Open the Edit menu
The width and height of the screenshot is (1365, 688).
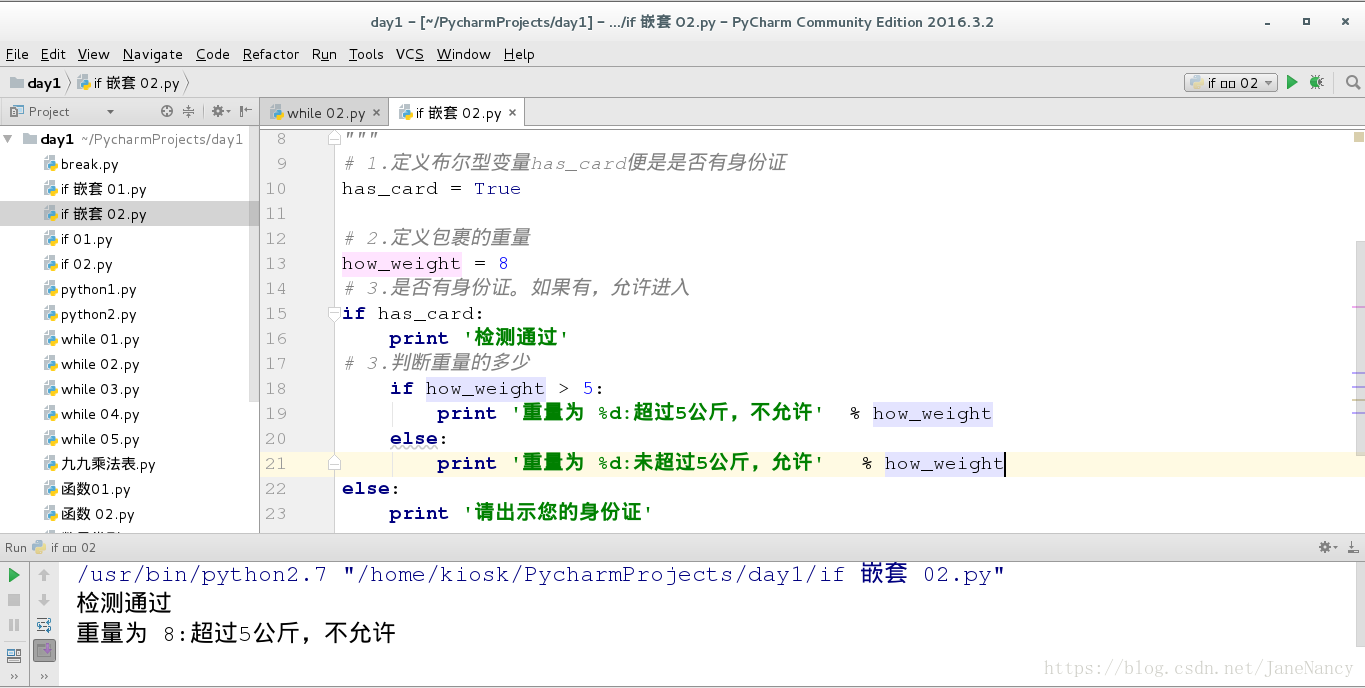53,54
